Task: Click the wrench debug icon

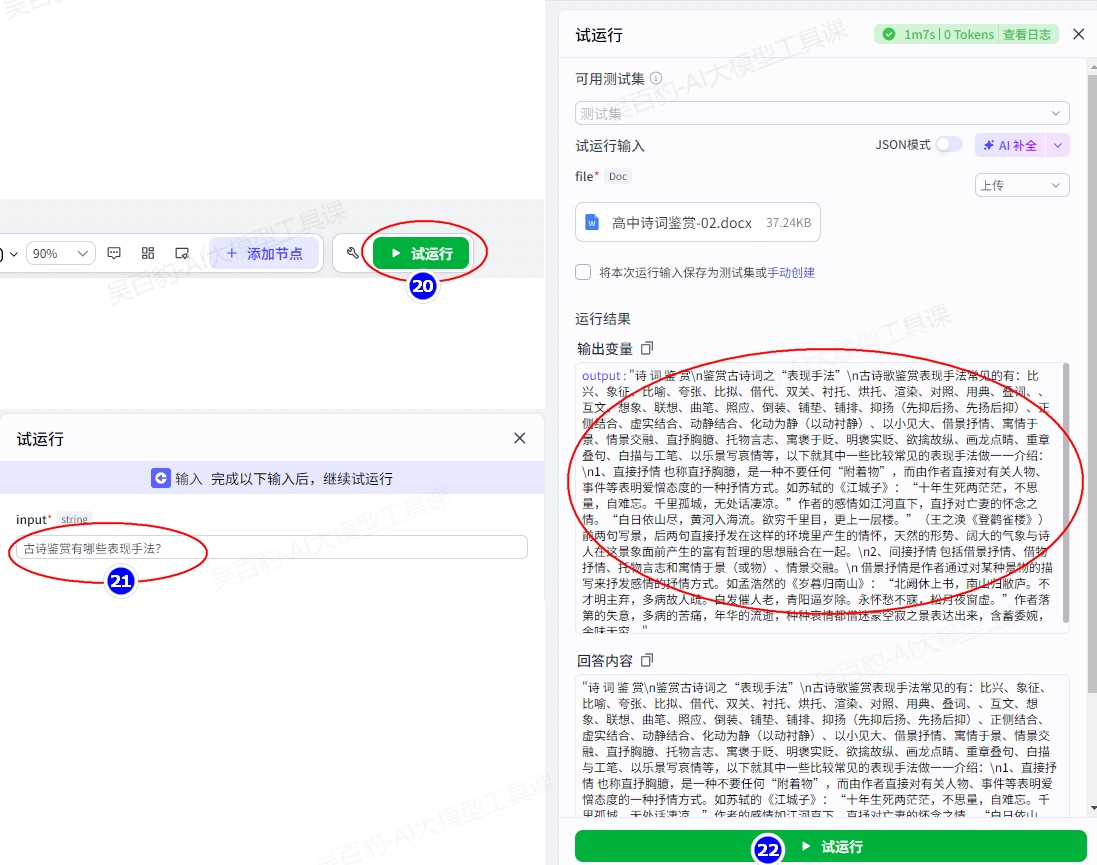Action: pos(352,253)
